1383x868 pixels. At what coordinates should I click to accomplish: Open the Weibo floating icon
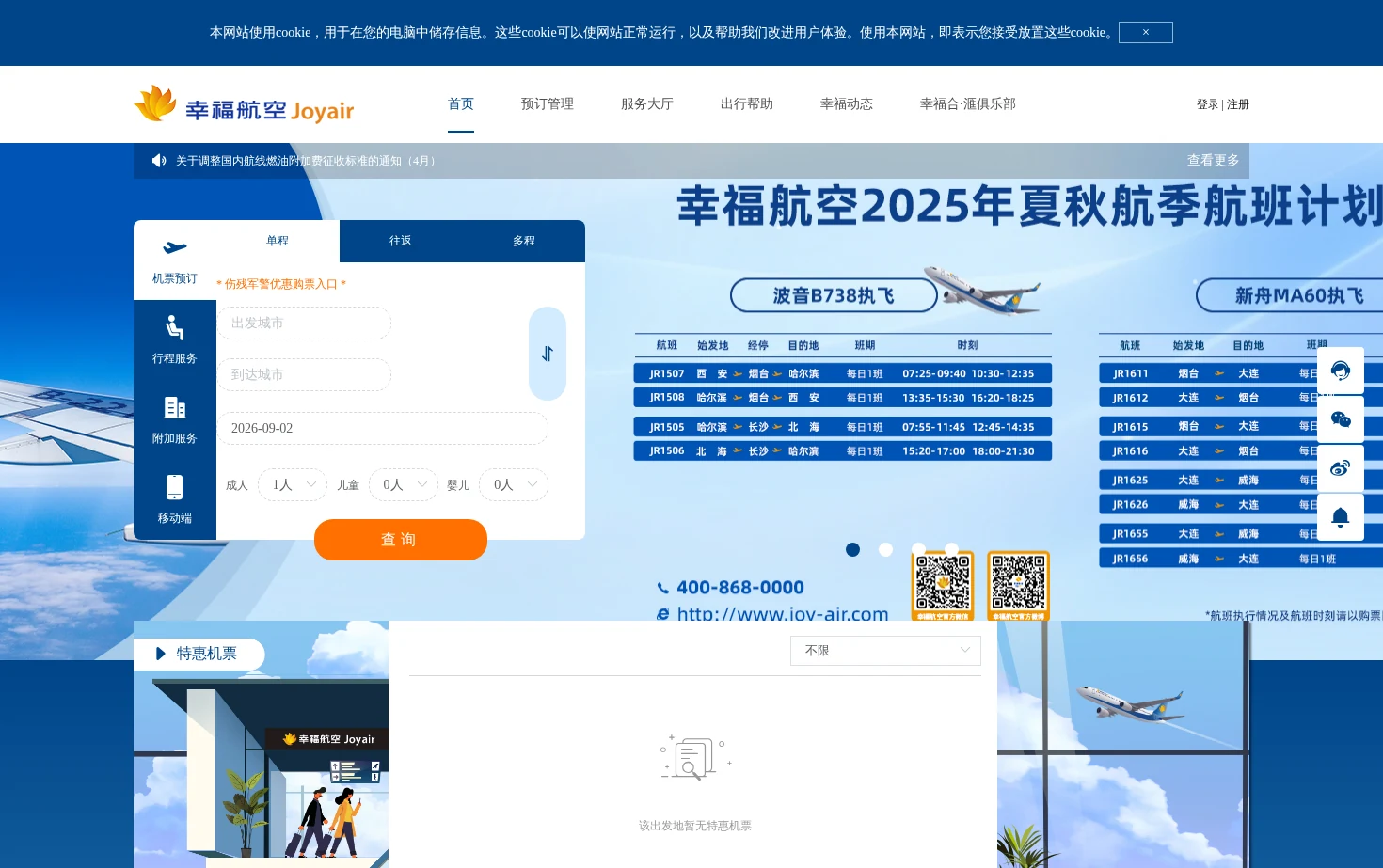point(1341,467)
